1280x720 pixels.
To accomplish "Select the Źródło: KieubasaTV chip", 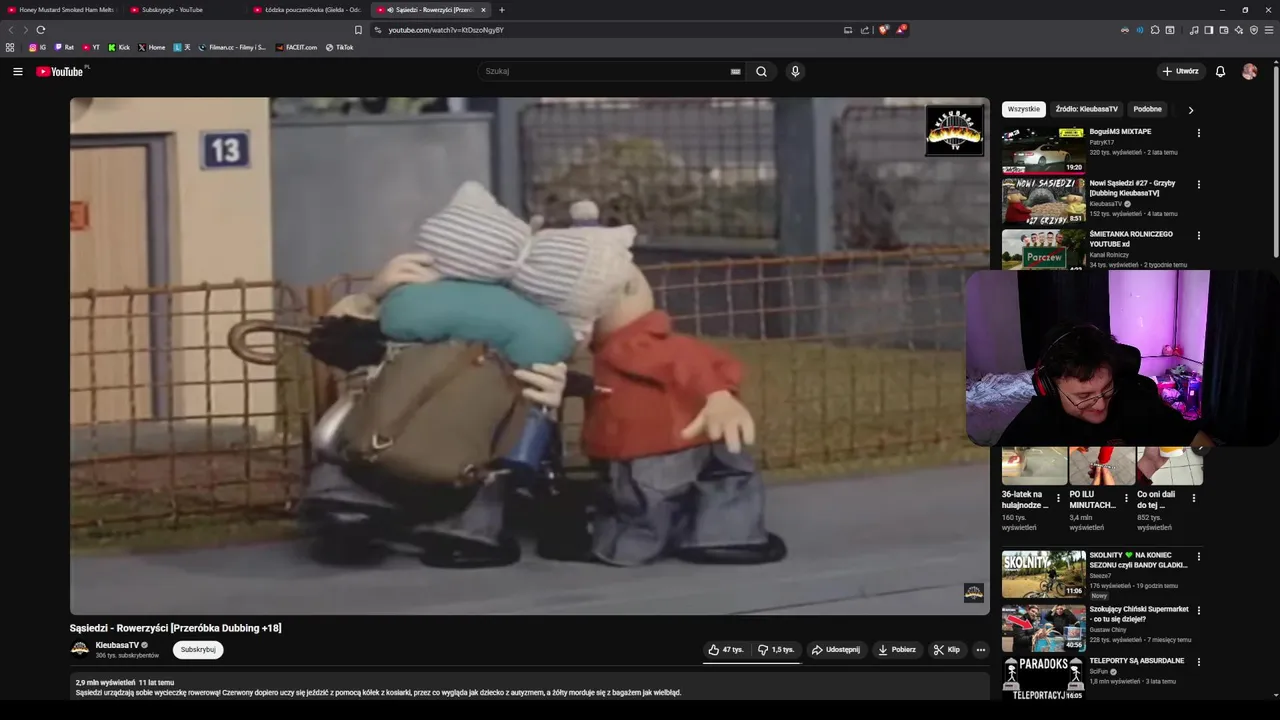I will tap(1086, 109).
